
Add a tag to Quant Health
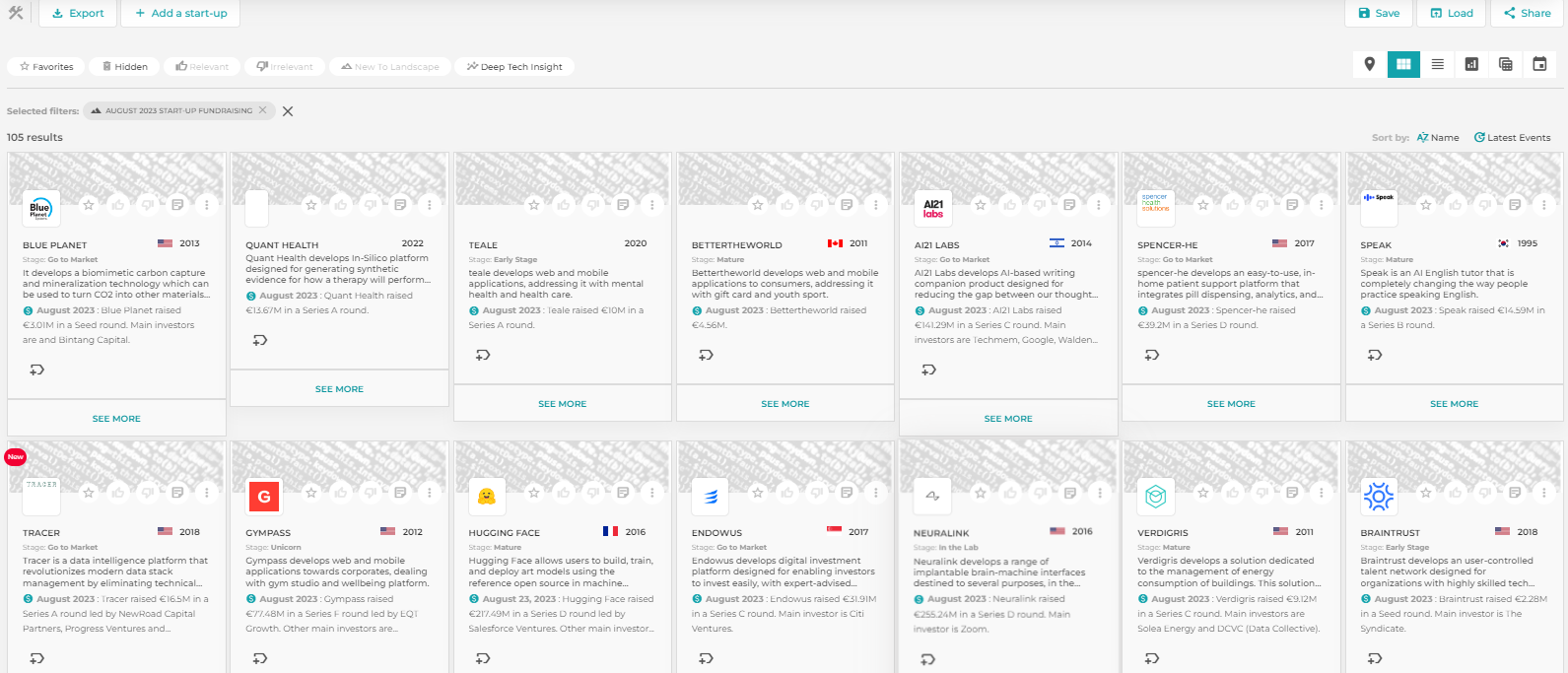coord(260,340)
